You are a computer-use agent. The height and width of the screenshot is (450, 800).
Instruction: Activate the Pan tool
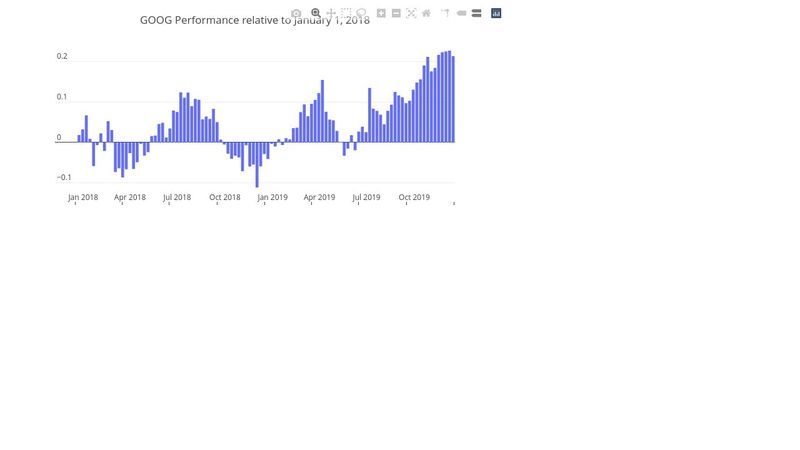pos(331,13)
